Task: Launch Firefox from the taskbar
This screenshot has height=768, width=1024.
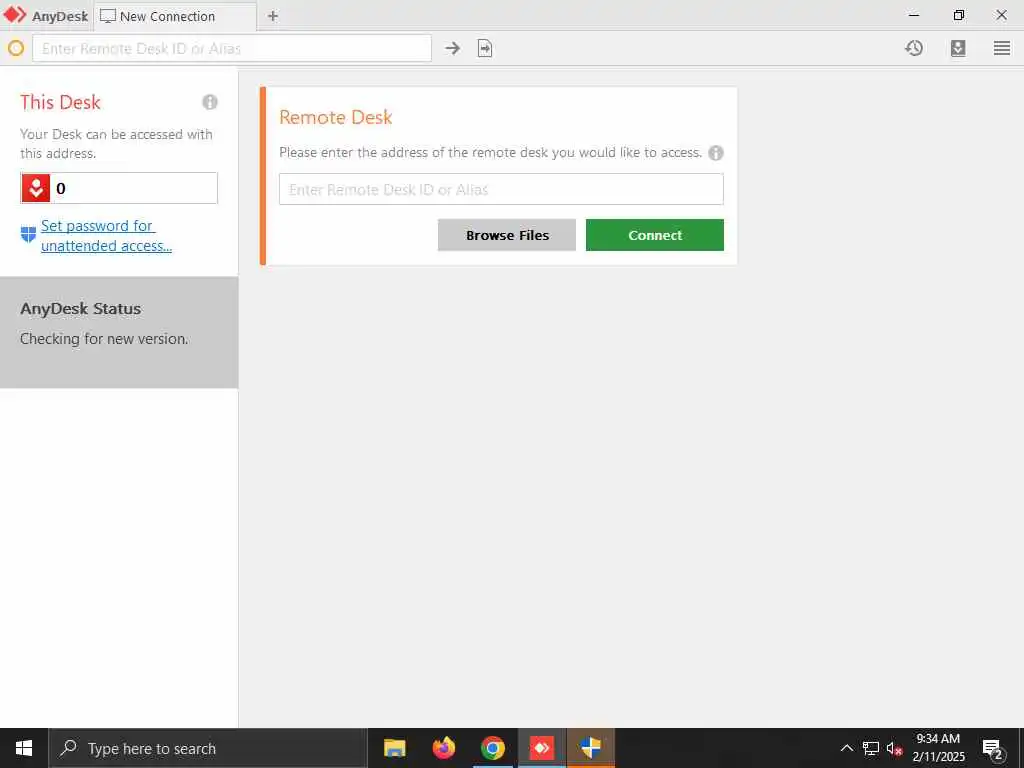Action: [x=443, y=748]
